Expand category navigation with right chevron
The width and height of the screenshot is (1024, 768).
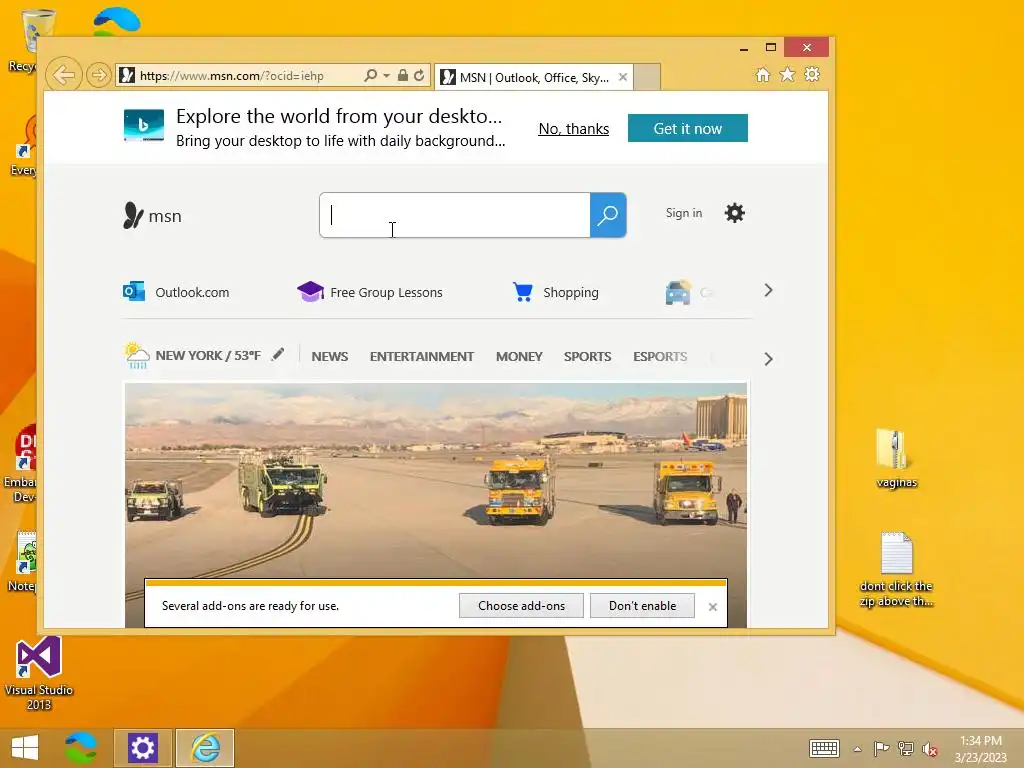pos(768,359)
